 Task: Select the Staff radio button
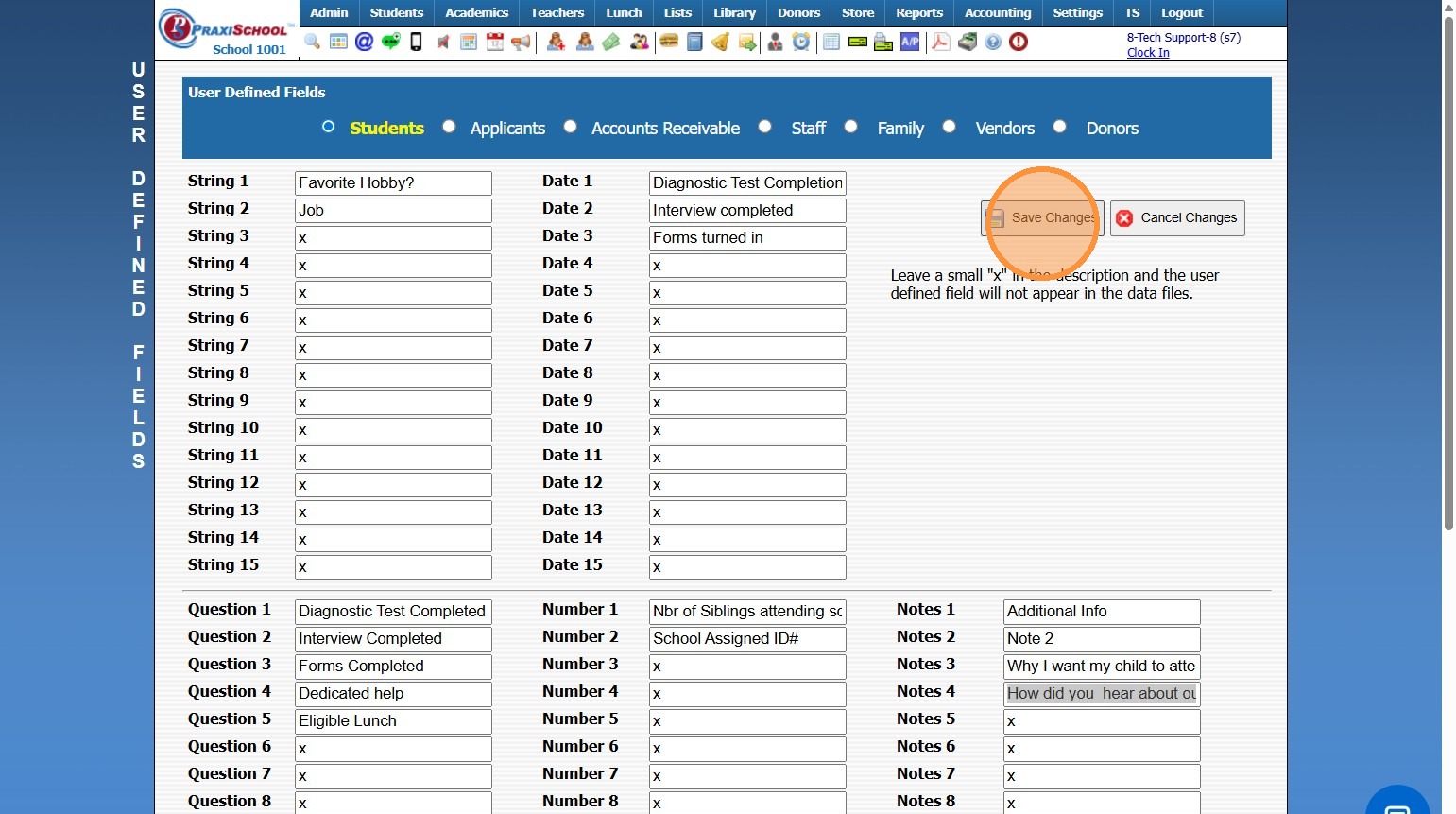click(765, 127)
